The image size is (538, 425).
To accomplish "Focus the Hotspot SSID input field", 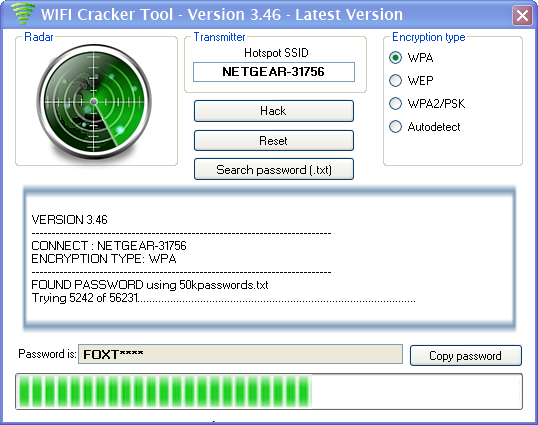I will [274, 72].
